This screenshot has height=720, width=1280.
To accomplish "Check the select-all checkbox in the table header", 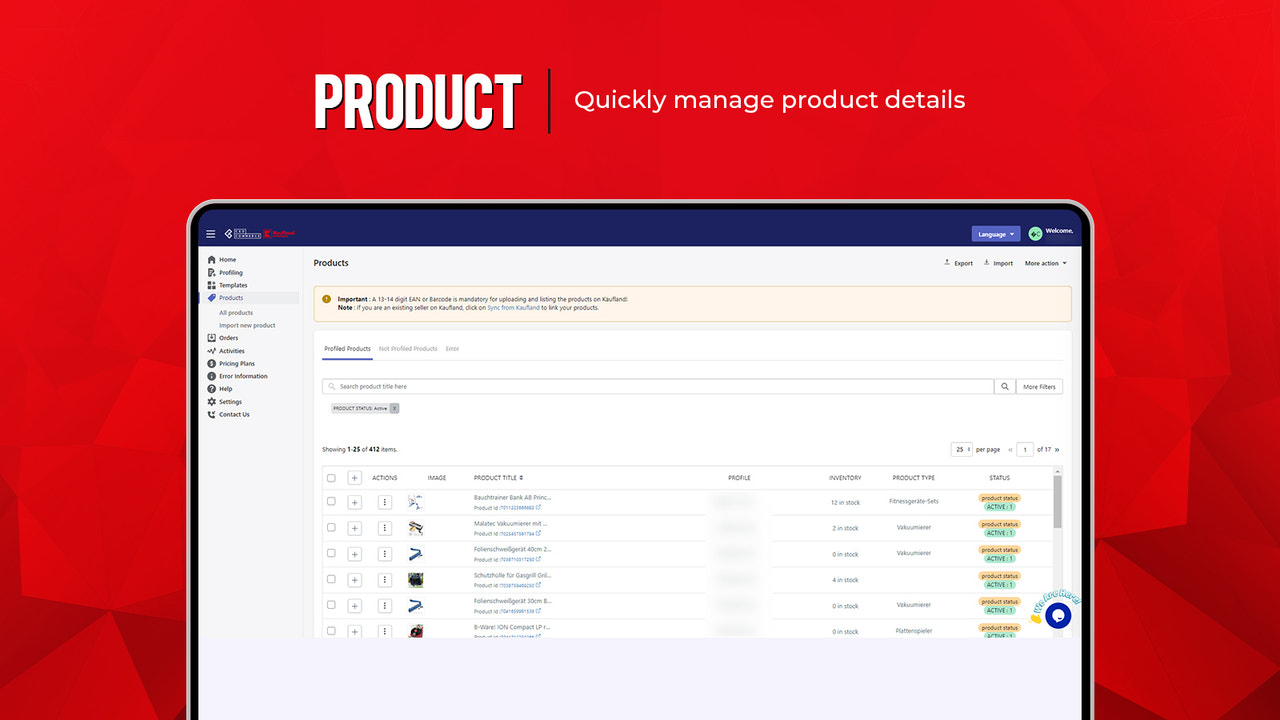I will point(331,478).
